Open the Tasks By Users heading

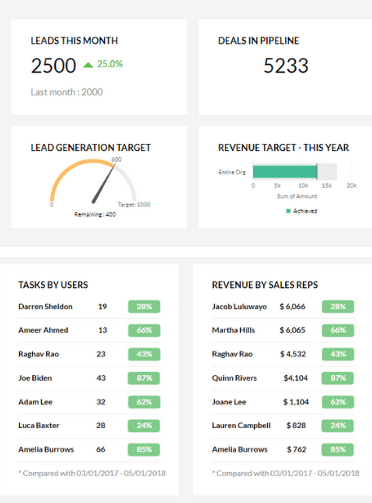tap(53, 285)
